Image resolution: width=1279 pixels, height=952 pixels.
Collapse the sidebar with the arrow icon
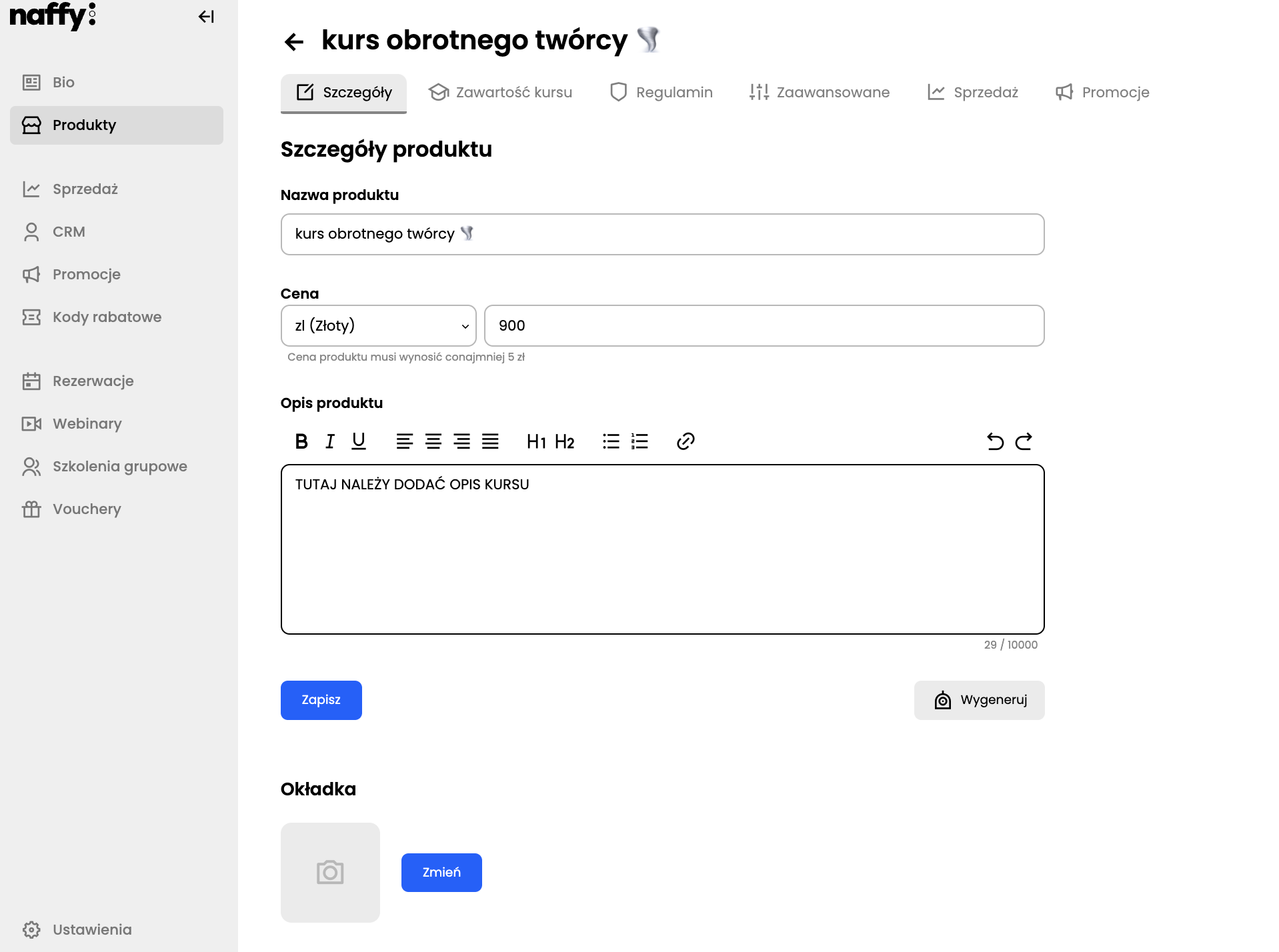[206, 17]
